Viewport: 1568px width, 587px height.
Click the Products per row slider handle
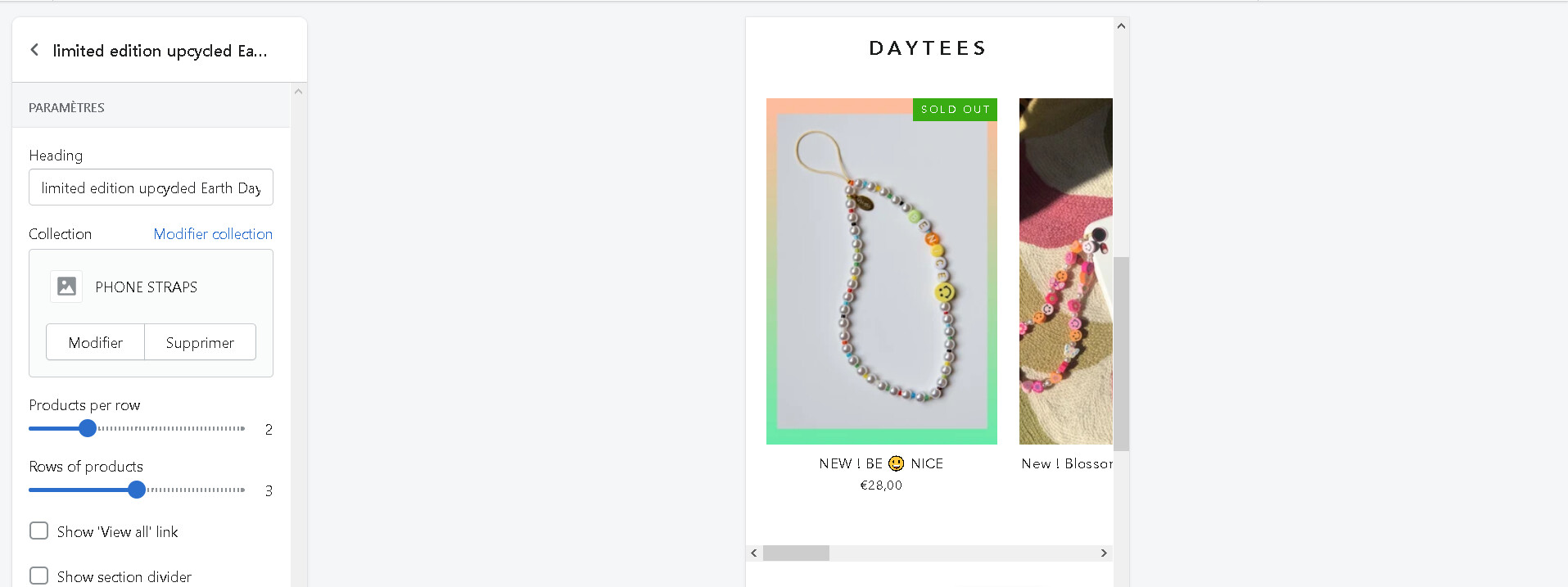(x=88, y=428)
